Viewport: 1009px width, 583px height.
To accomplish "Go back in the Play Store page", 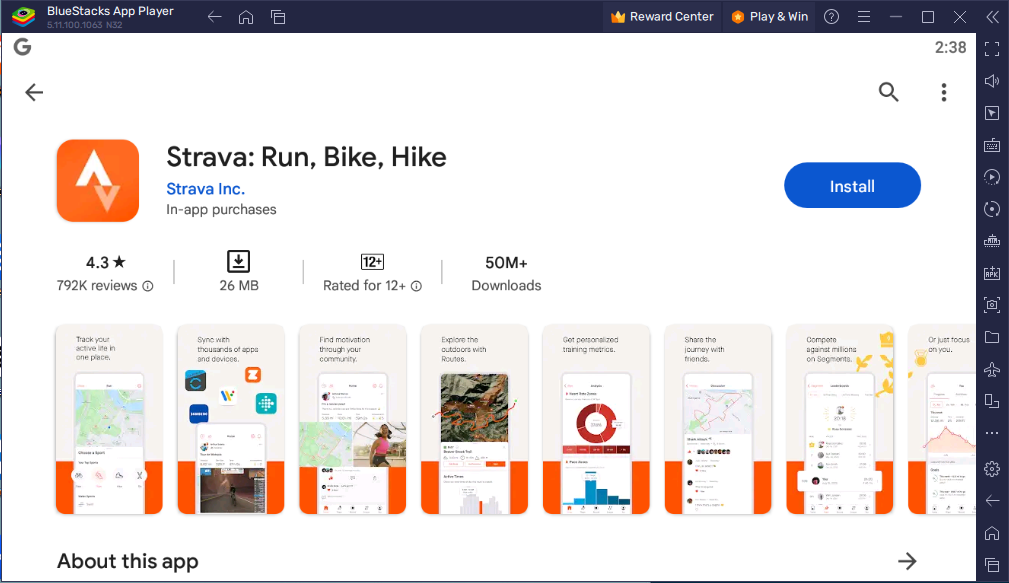I will click(34, 93).
